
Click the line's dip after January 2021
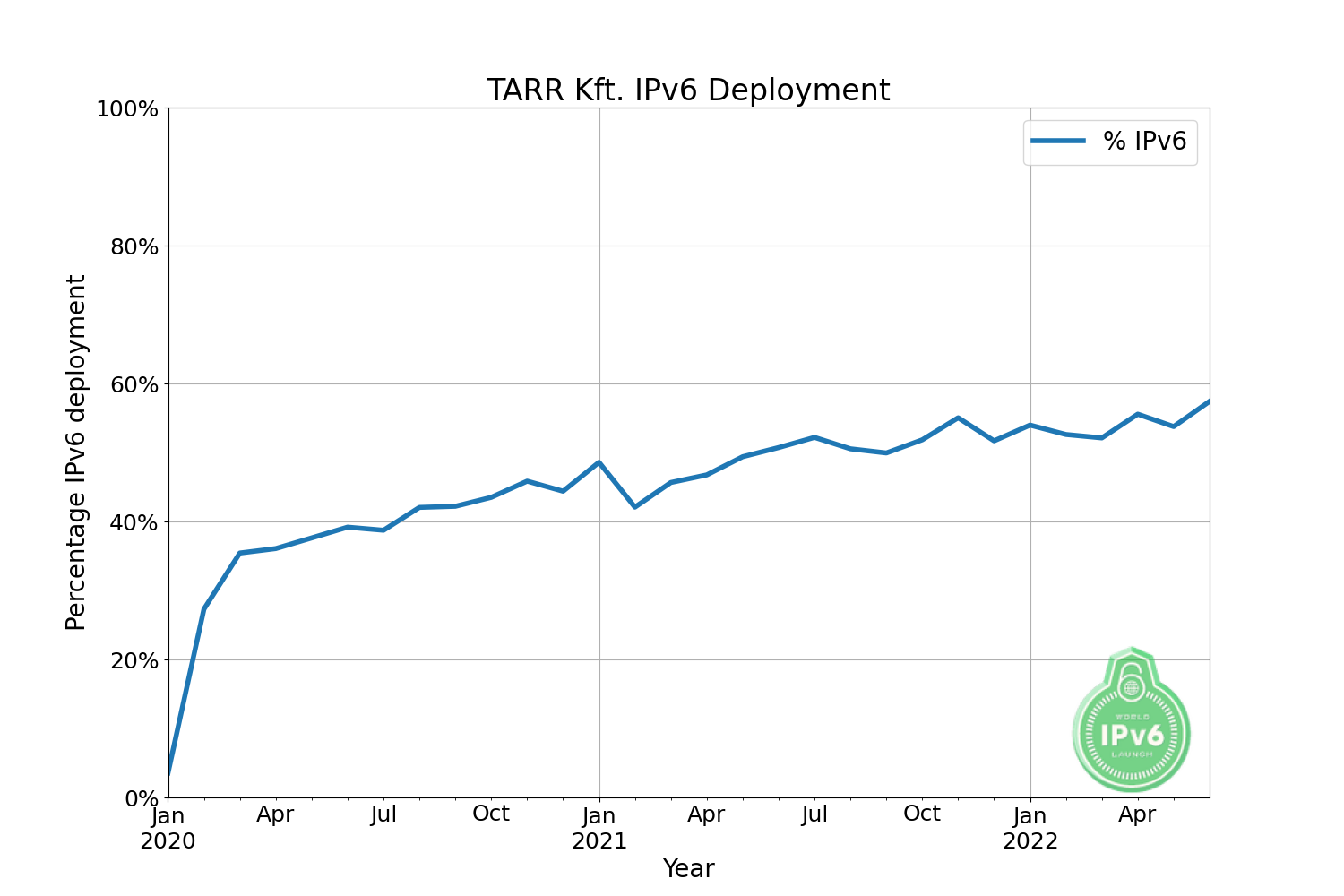[635, 507]
